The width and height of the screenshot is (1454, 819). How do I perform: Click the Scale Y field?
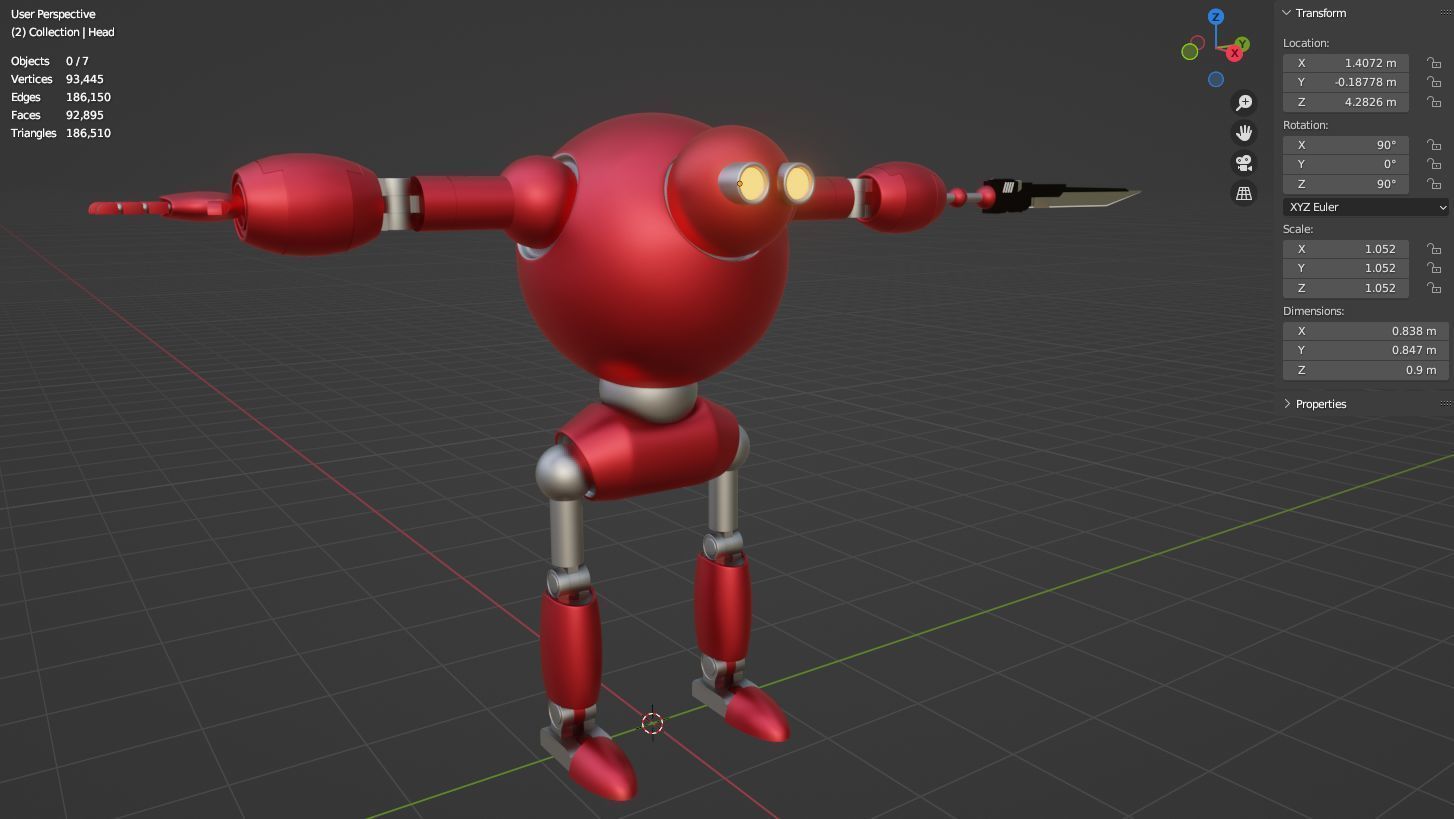tap(1346, 268)
